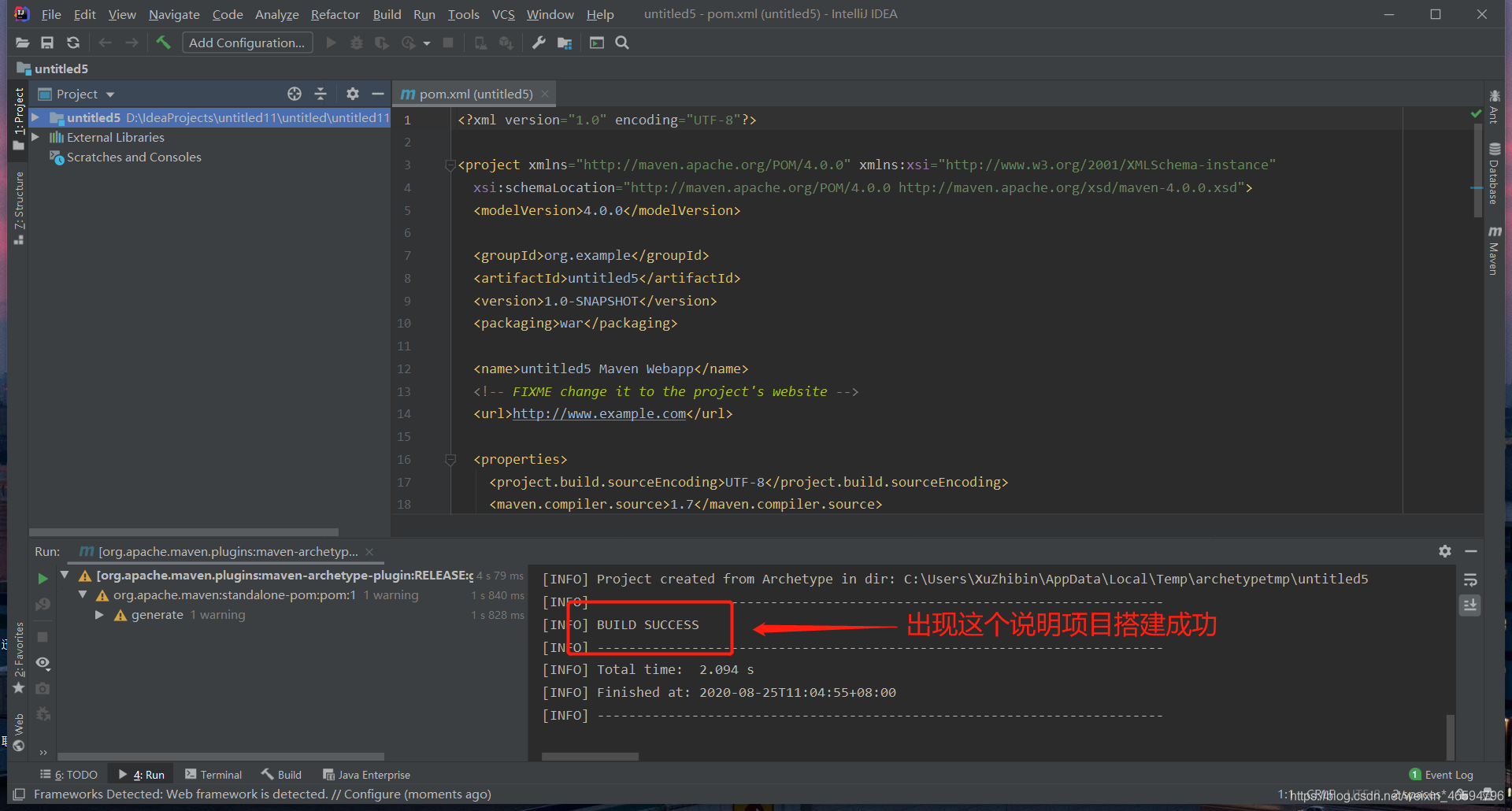Click the run configuration toolbar dropdown arrow
This screenshot has height=811, width=1512.
coord(427,43)
